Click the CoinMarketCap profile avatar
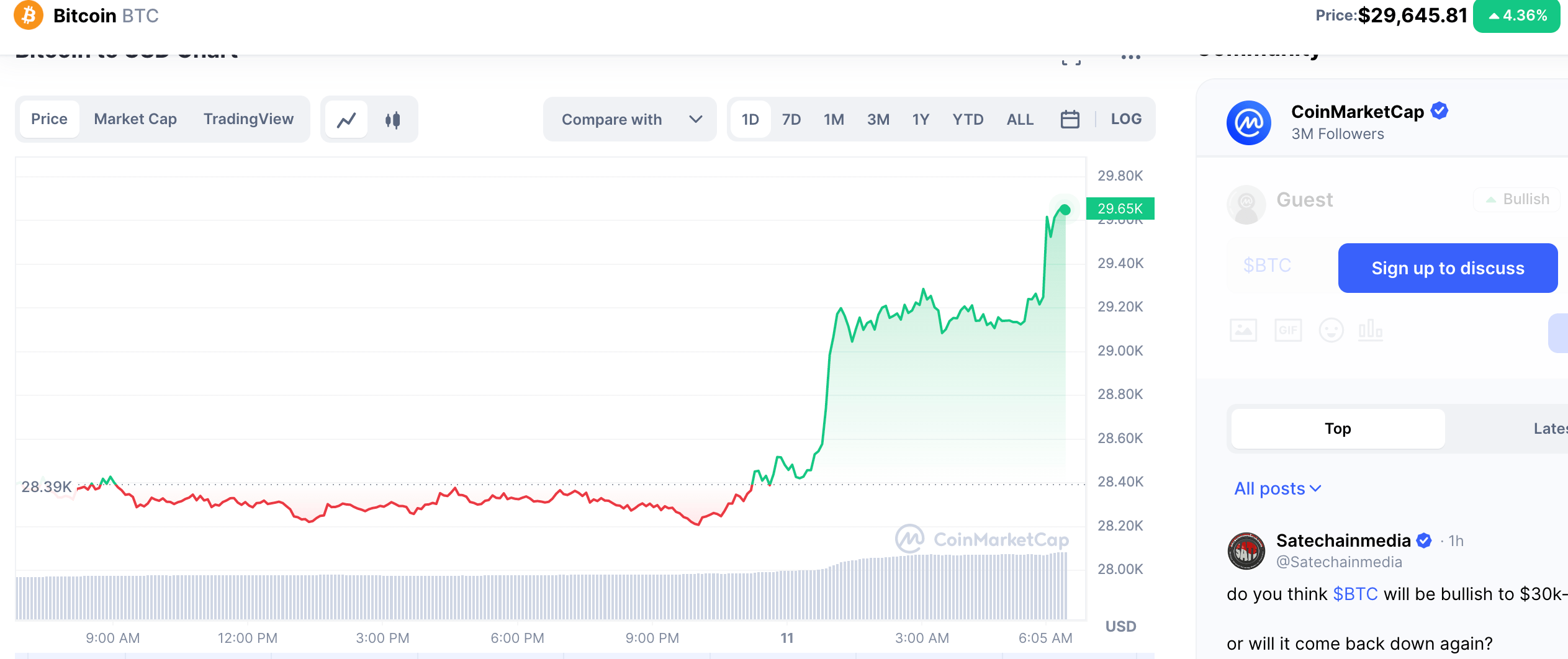The width and height of the screenshot is (1568, 659). point(1248,123)
